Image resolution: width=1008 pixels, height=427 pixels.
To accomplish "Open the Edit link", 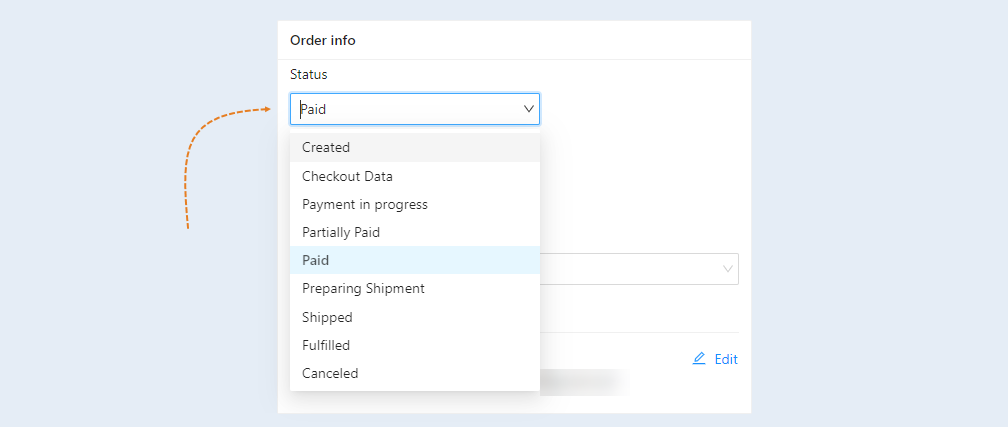I will point(726,359).
